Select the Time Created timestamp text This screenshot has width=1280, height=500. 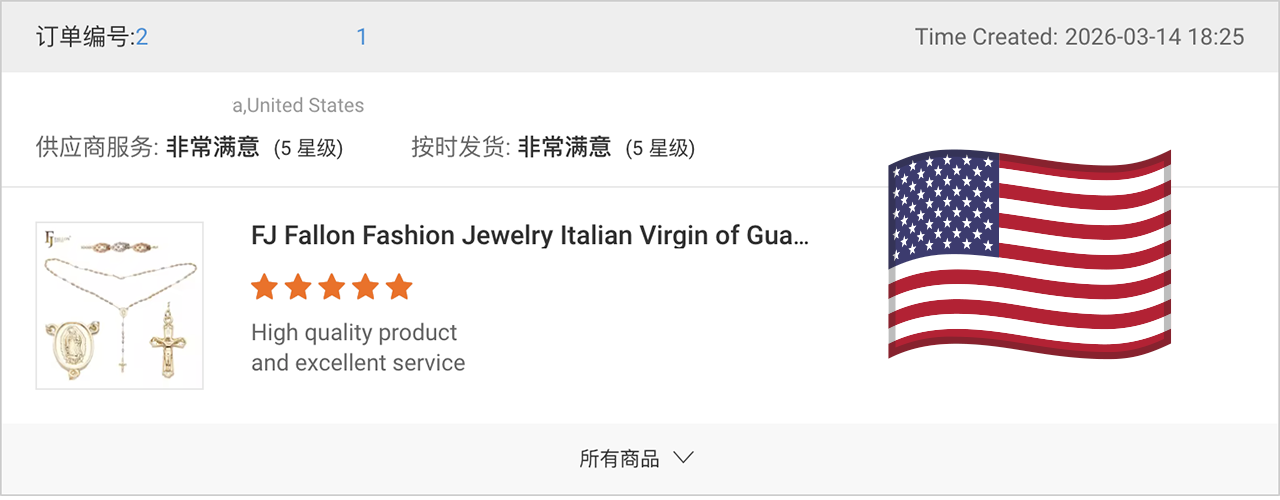[x=1080, y=37]
